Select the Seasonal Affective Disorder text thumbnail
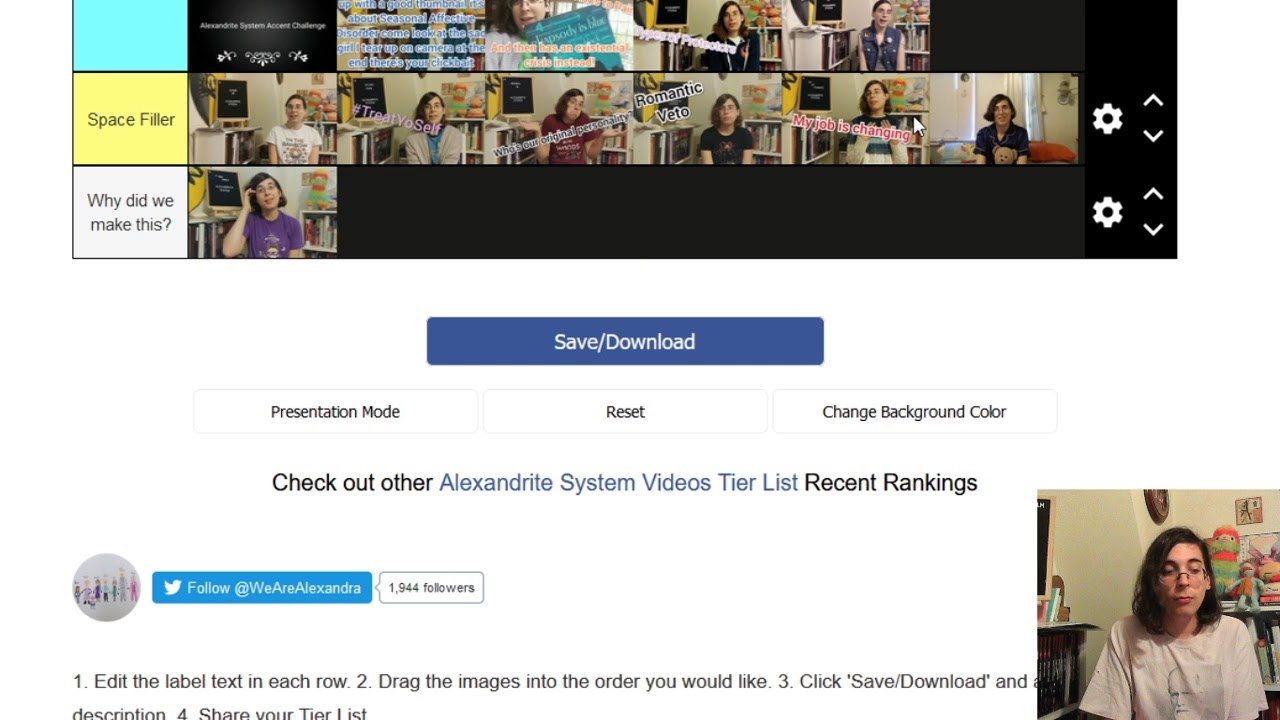Screen dimensions: 1280x720 coord(411,35)
